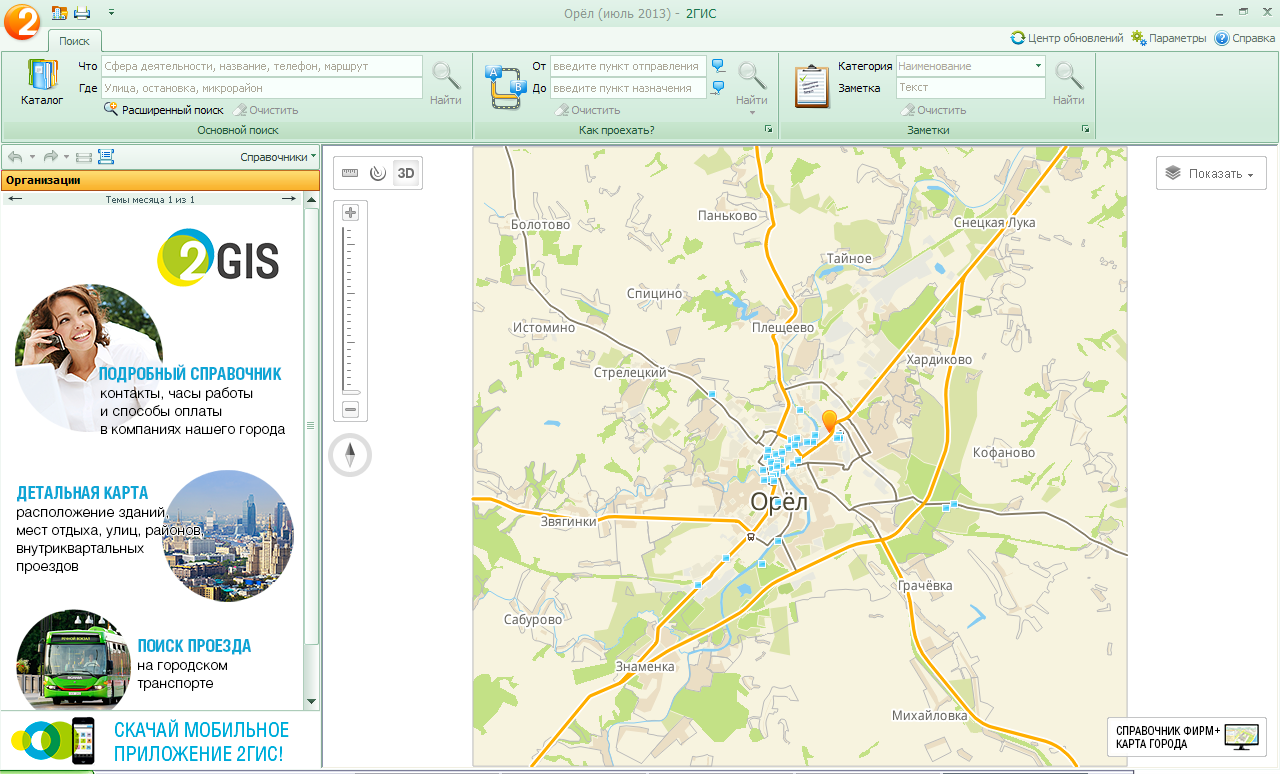
Task: Click the Расширенный поиск link
Action: [164, 110]
